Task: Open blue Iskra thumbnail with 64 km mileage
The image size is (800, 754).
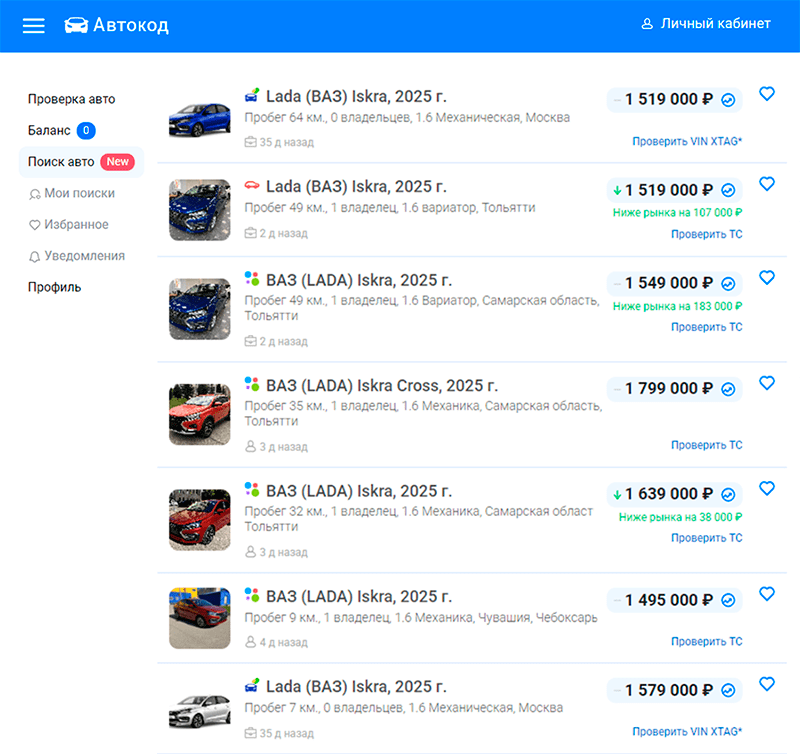Action: [x=199, y=120]
